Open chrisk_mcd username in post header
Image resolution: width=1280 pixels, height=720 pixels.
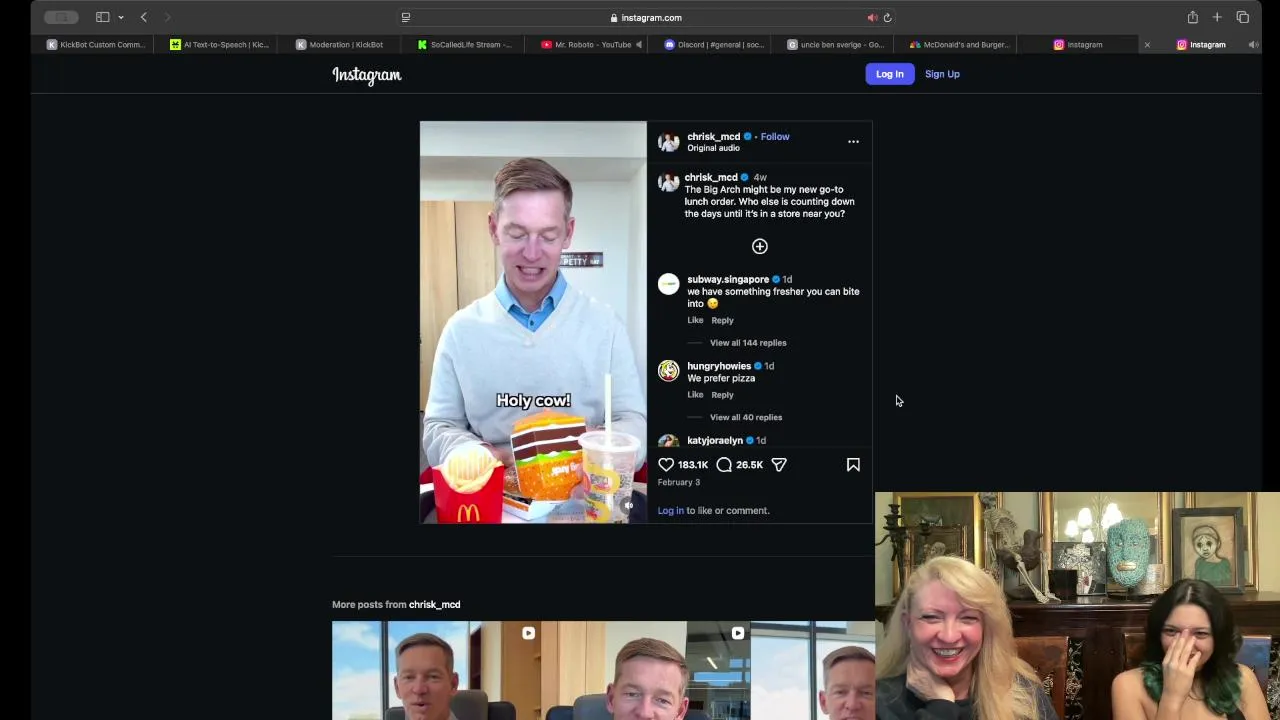coord(713,136)
